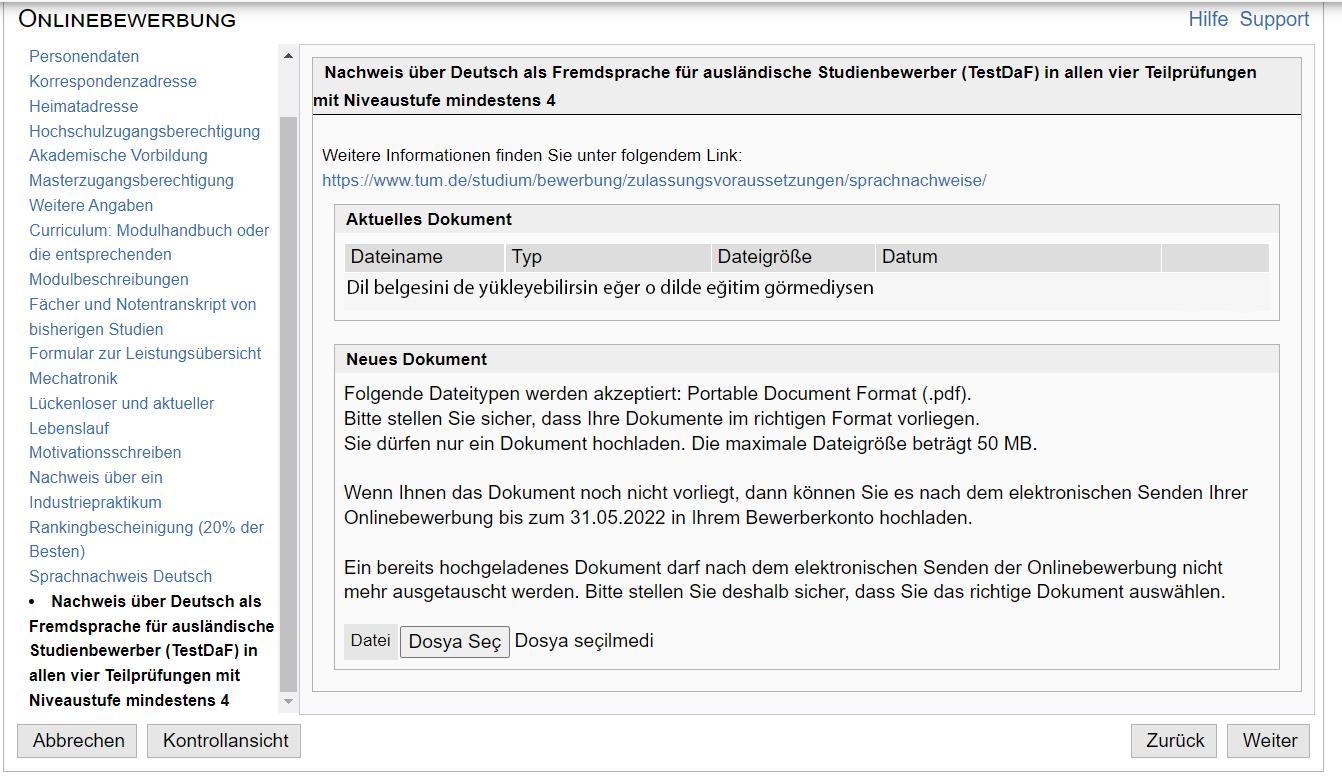This screenshot has height=784, width=1342.
Task: Cancel application with the Abbrechen button
Action: pos(79,741)
